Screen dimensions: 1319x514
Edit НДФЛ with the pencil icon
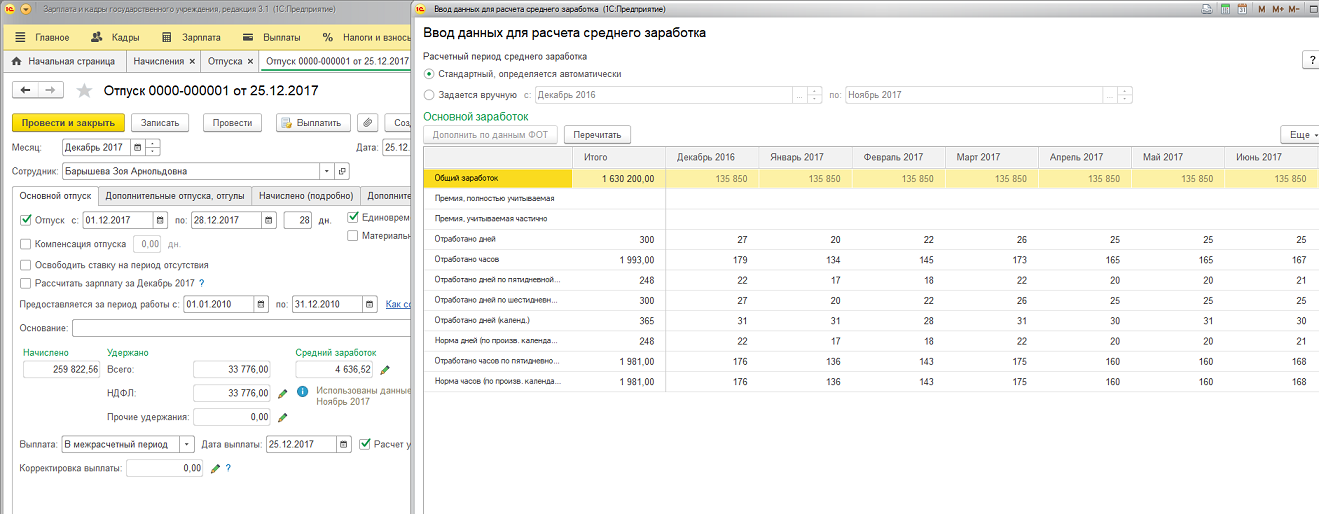pyautogui.click(x=283, y=394)
